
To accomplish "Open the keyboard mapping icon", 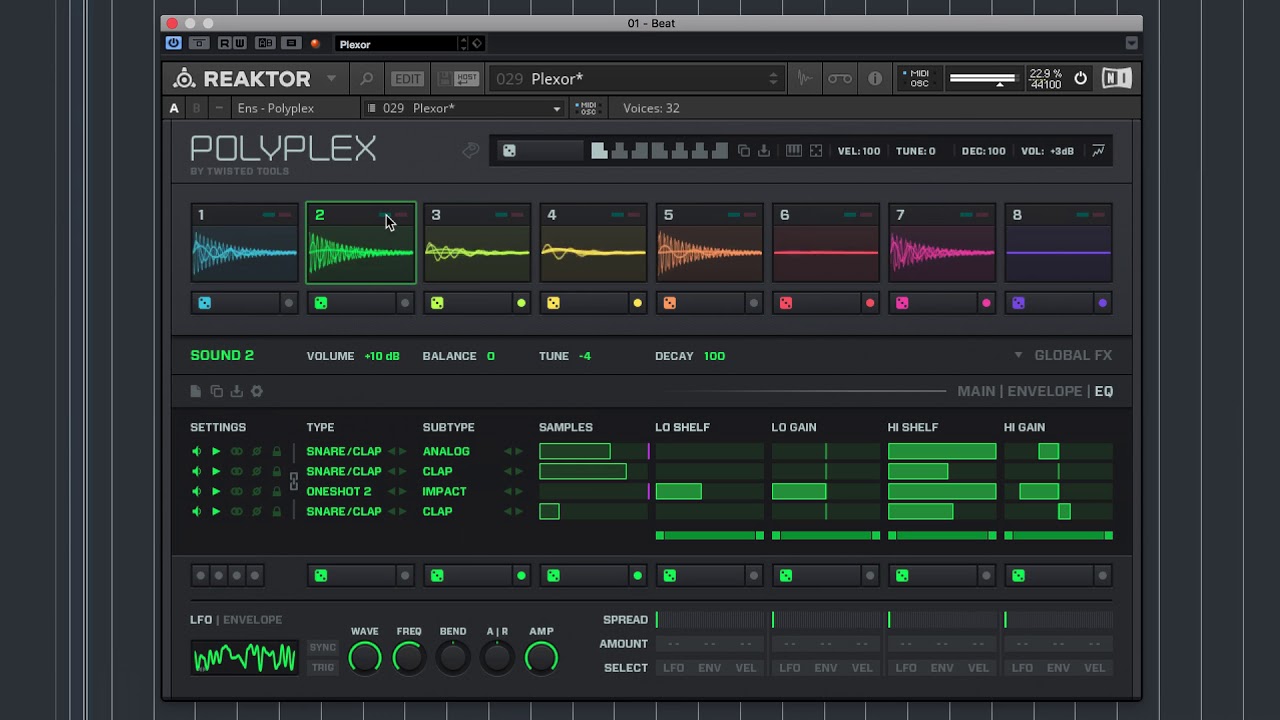I will (793, 151).
